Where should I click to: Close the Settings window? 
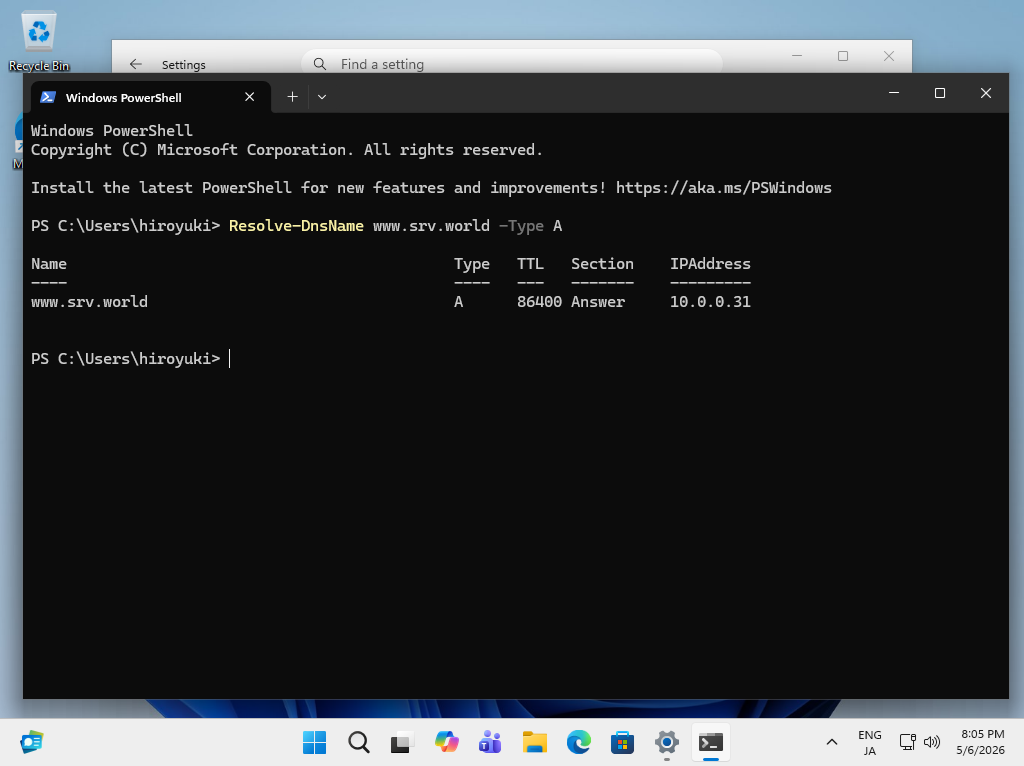pyautogui.click(x=889, y=56)
